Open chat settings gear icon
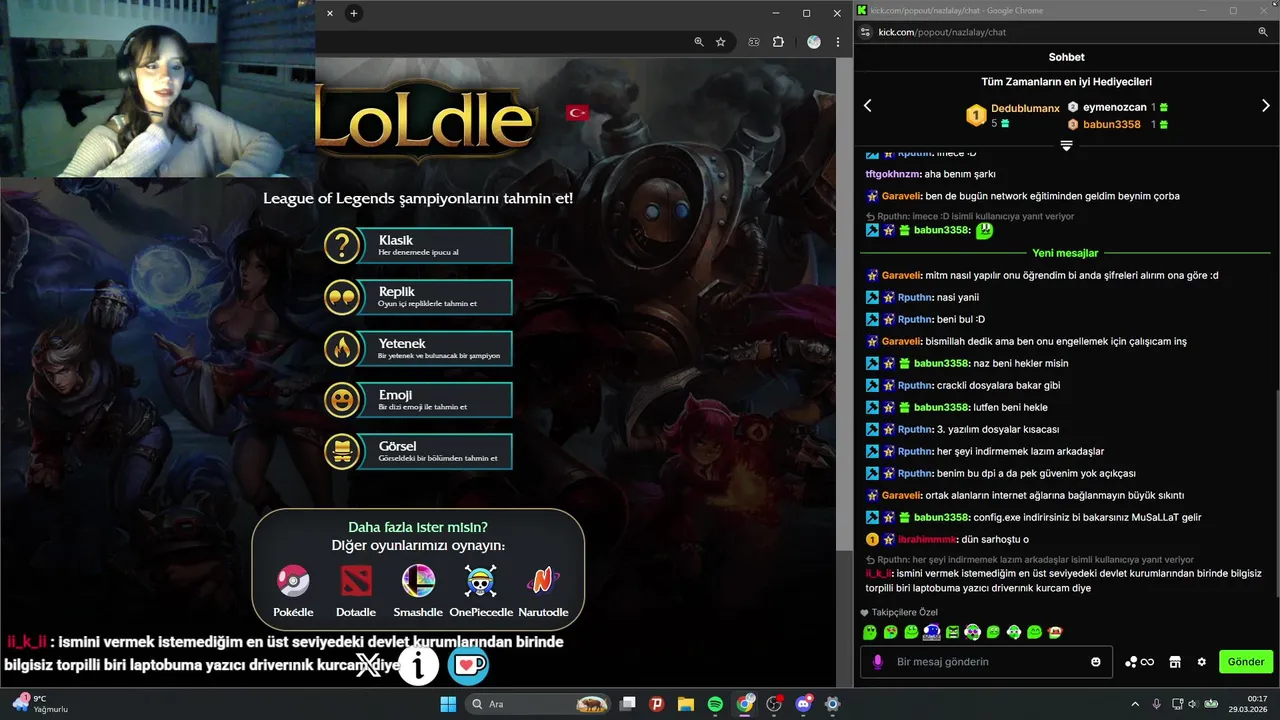 pyautogui.click(x=1201, y=662)
